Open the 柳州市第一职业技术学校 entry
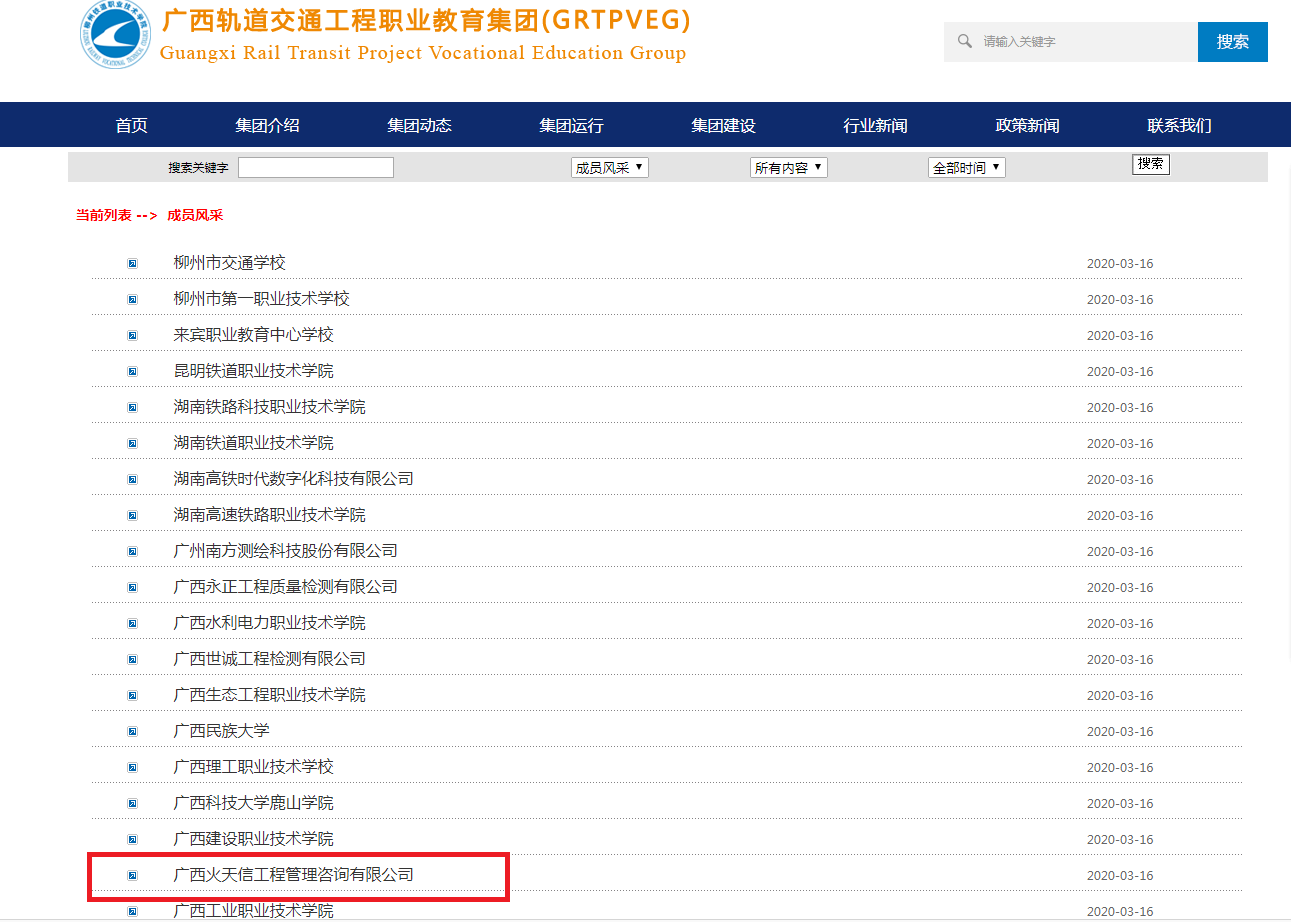1291x922 pixels. coord(261,299)
